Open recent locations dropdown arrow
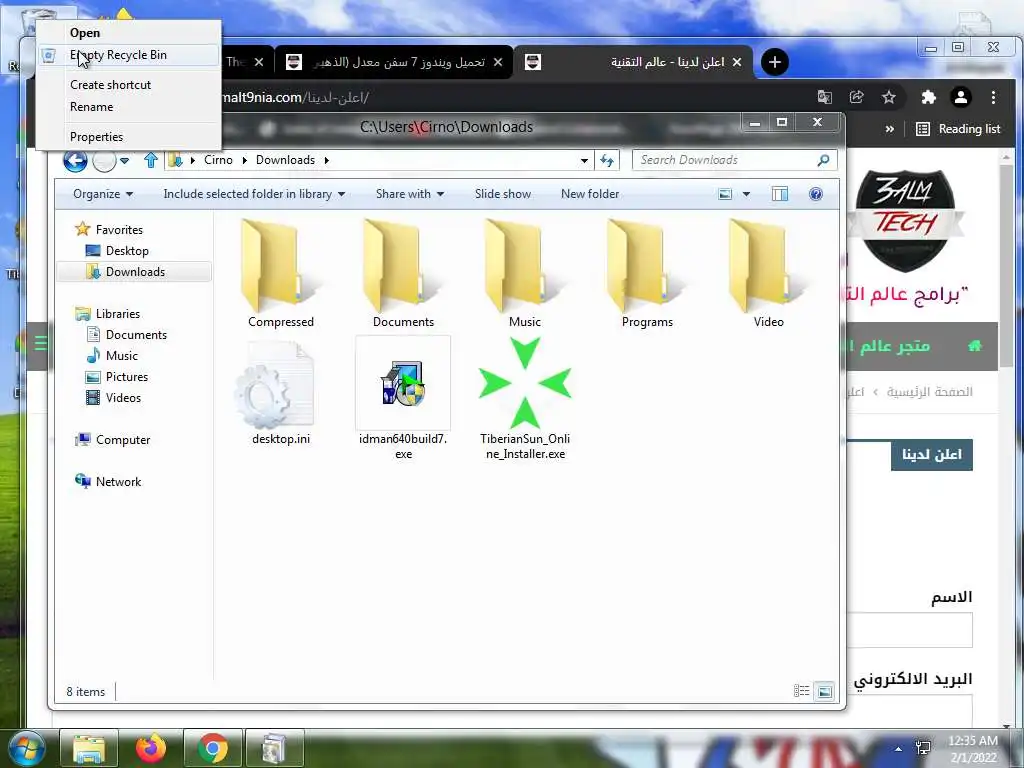Viewport: 1024px width, 768px height. 124,161
